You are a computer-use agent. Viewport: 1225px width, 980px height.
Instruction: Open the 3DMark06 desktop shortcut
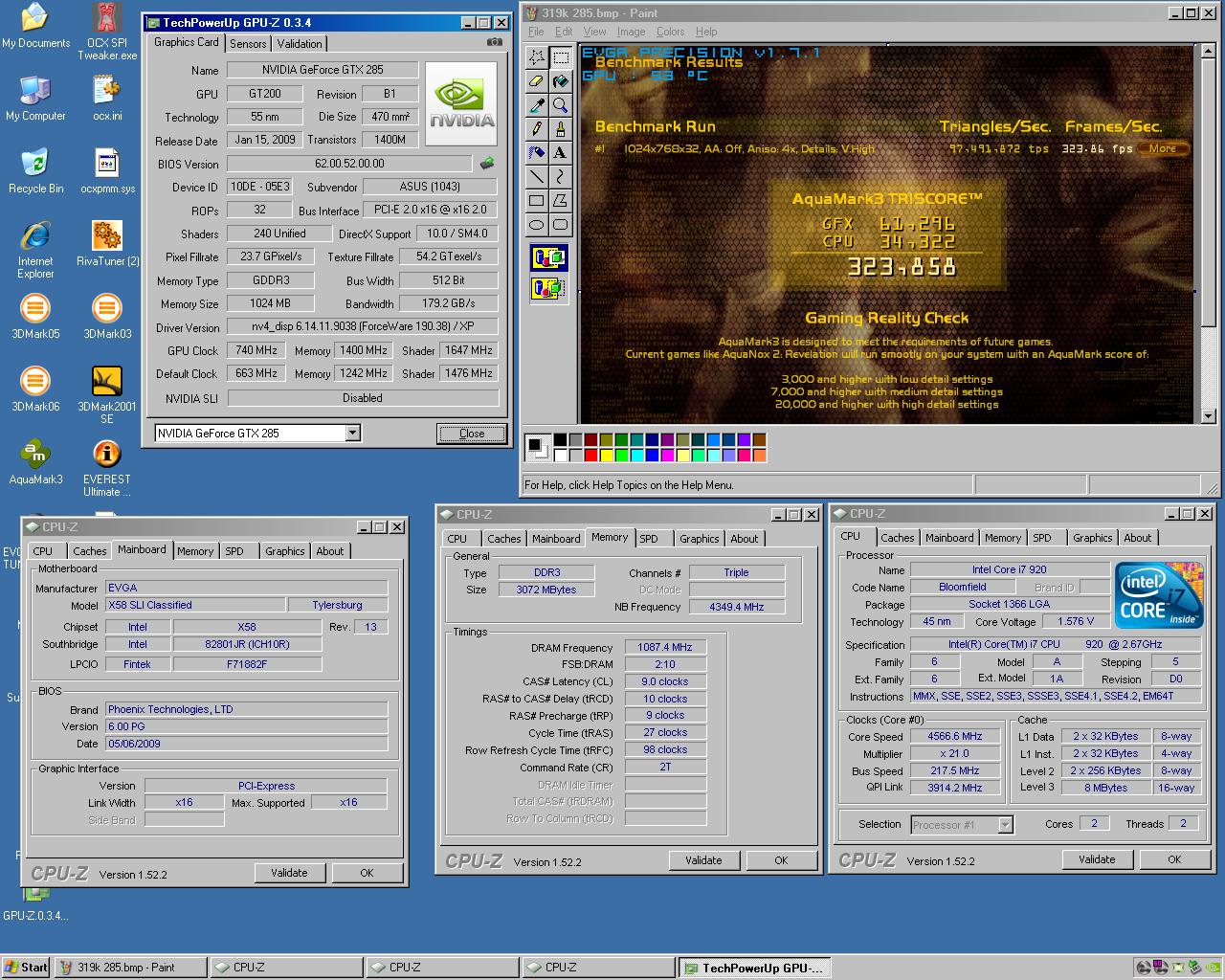(x=35, y=389)
